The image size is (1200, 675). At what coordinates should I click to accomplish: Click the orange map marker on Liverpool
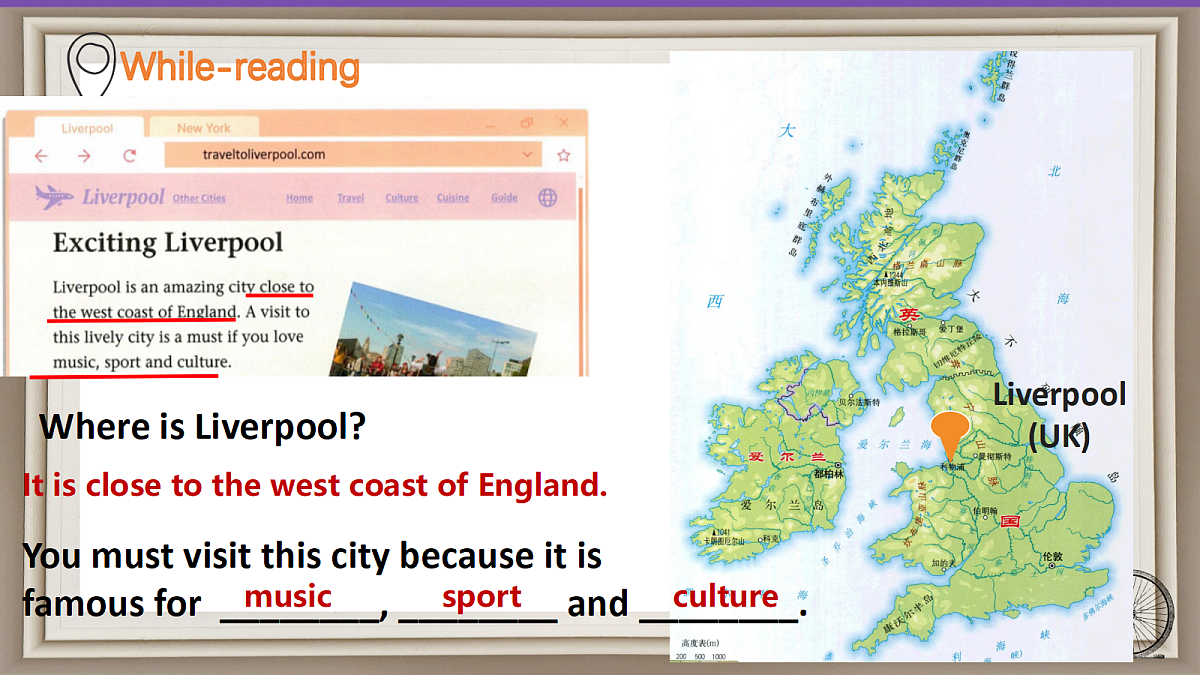point(949,436)
